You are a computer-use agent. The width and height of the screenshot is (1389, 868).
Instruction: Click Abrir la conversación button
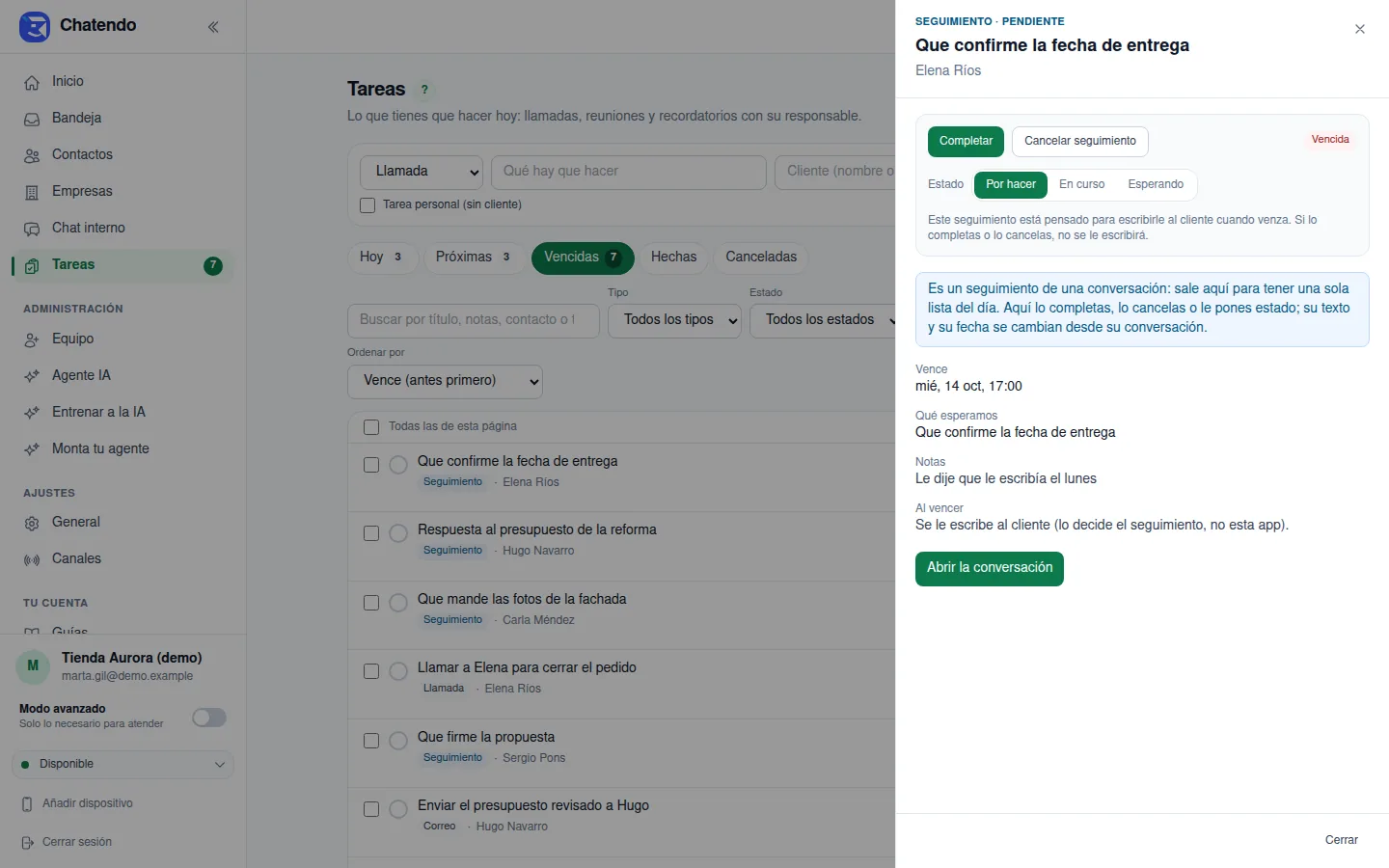tap(990, 568)
